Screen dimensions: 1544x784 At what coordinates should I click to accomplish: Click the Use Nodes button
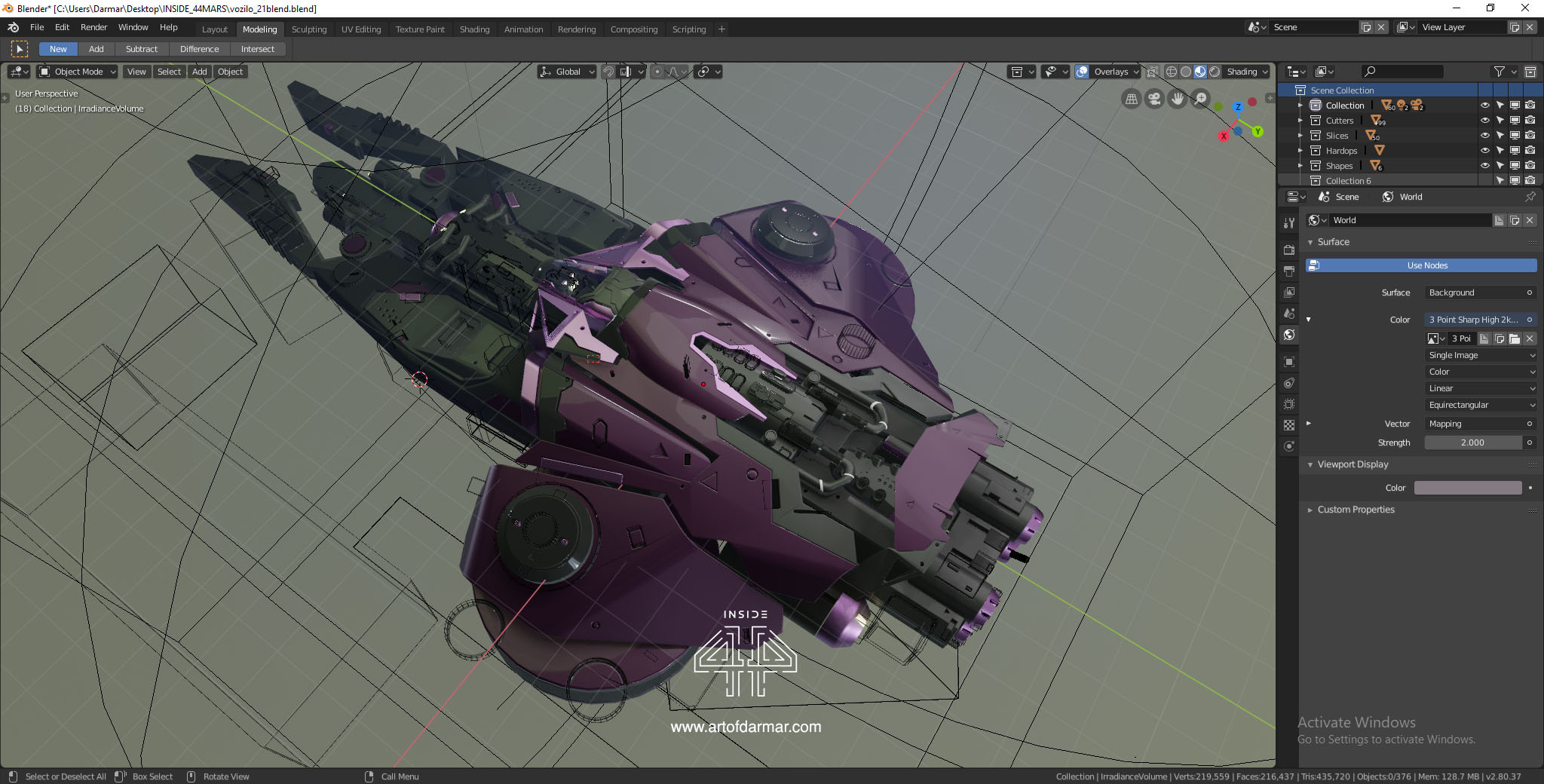coord(1421,265)
